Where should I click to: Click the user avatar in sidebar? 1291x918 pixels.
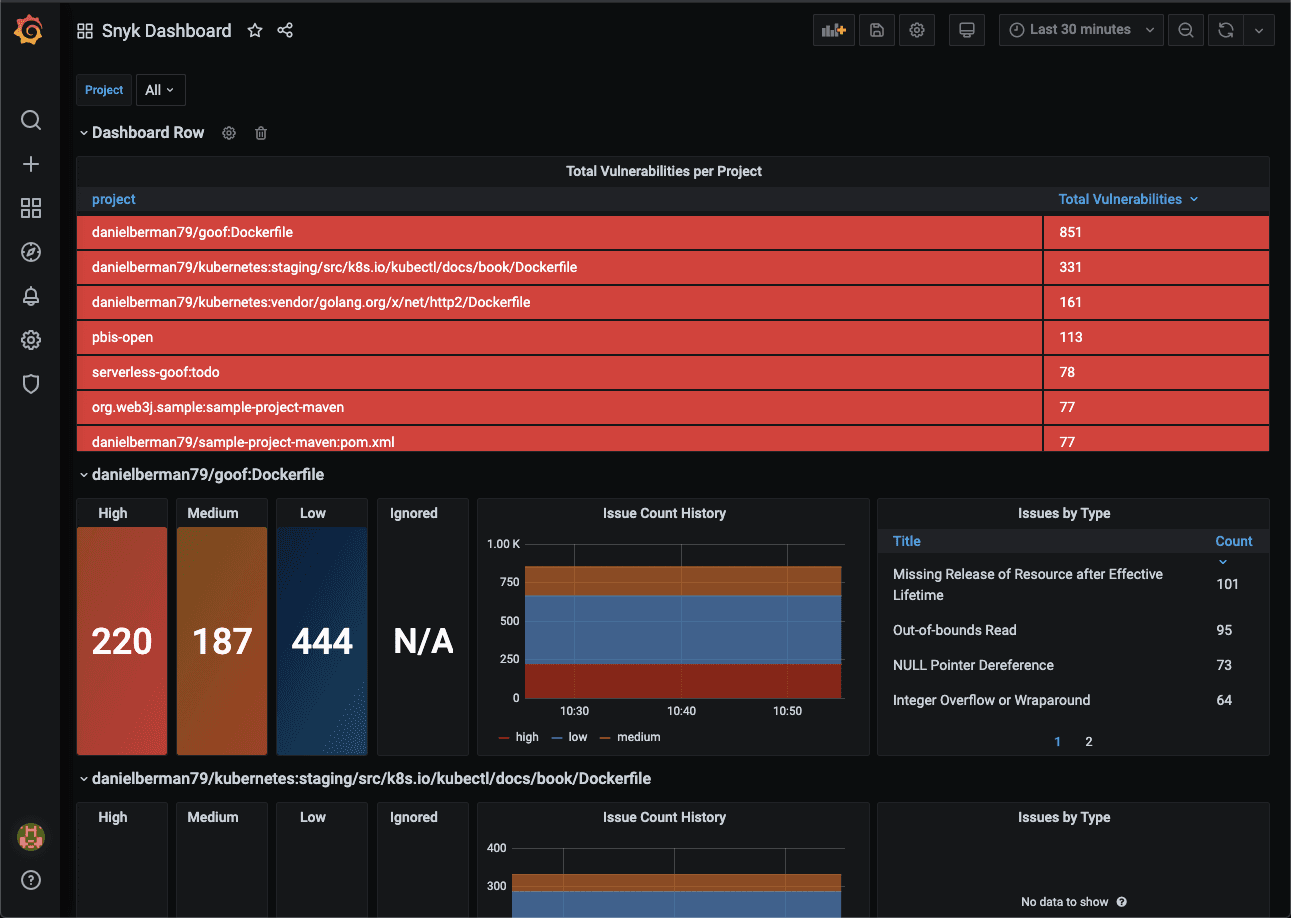click(31, 837)
